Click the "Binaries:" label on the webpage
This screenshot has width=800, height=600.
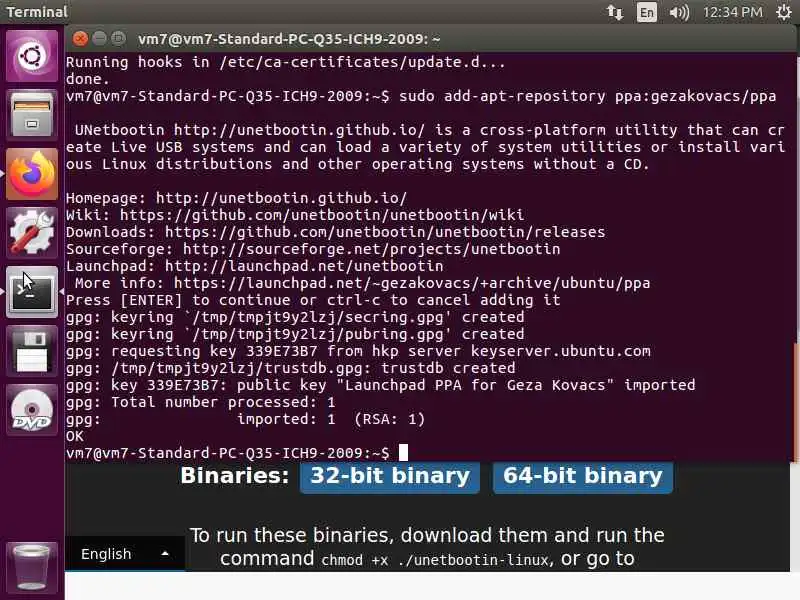point(234,476)
